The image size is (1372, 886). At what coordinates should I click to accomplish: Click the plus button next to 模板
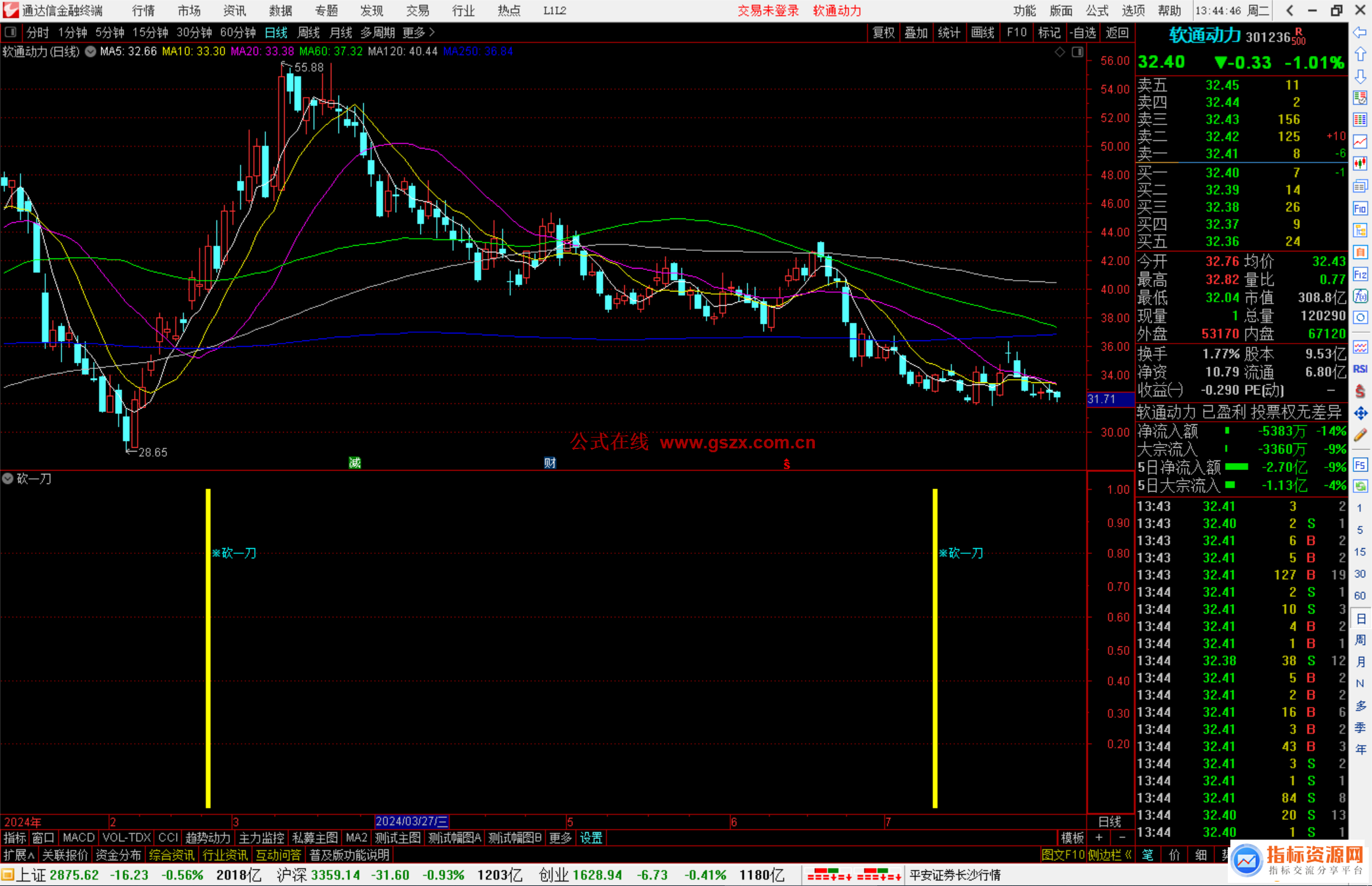pos(1100,838)
